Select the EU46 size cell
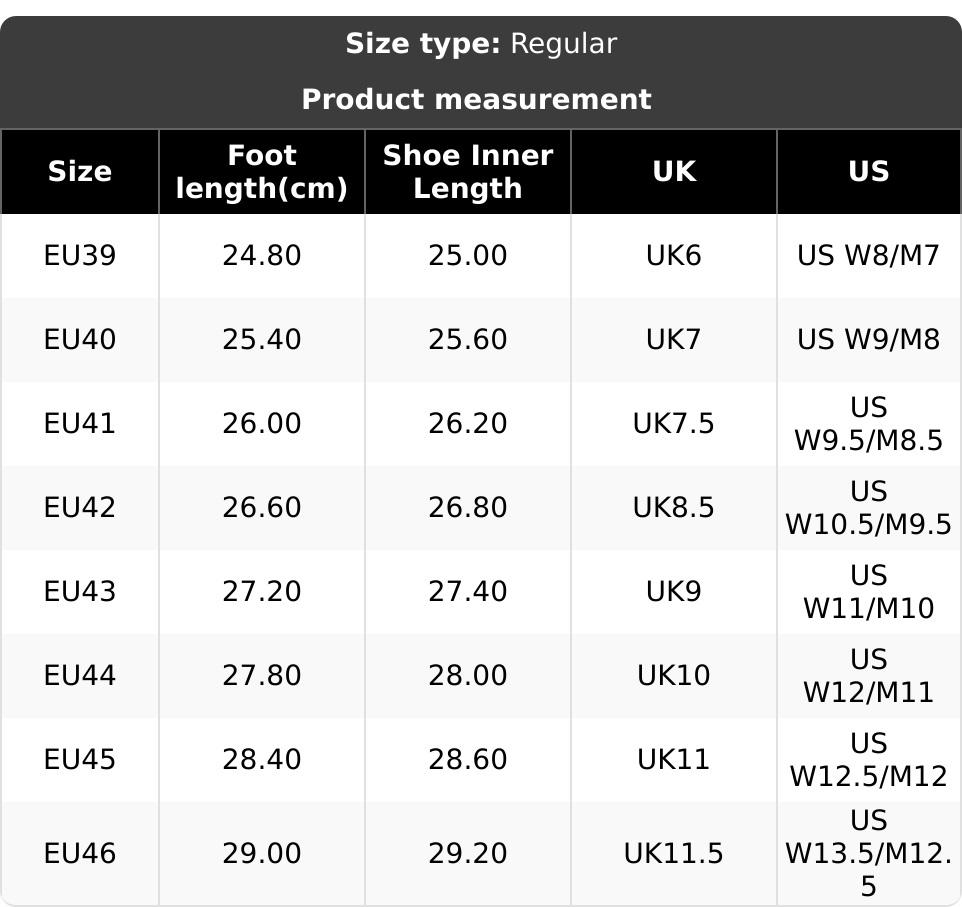Image resolution: width=962 pixels, height=907 pixels. coord(80,854)
